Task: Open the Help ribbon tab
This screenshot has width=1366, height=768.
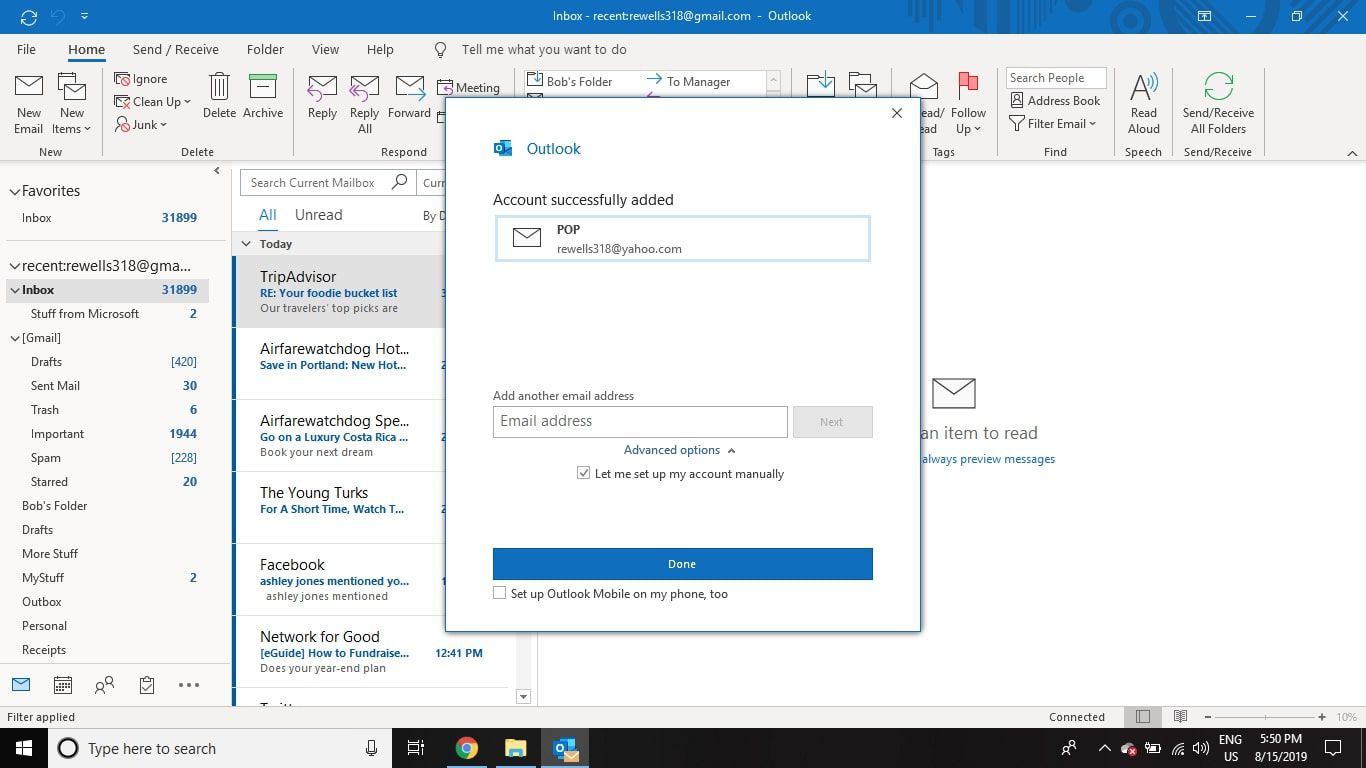Action: pos(380,49)
